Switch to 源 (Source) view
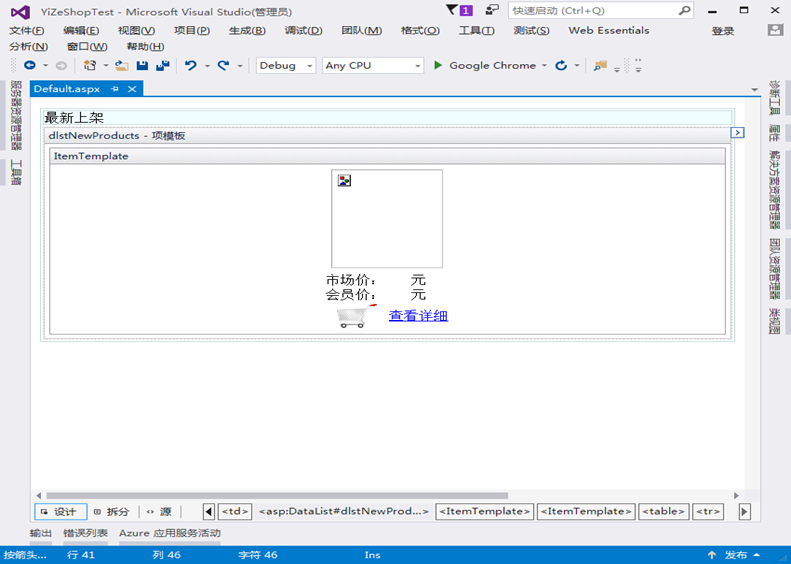The image size is (791, 564). [x=159, y=511]
